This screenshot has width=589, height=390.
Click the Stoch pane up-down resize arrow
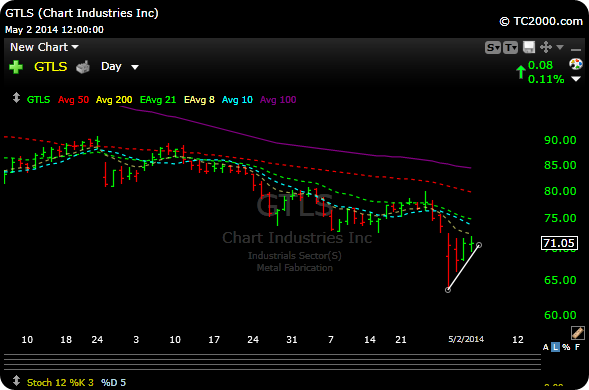coord(16,381)
